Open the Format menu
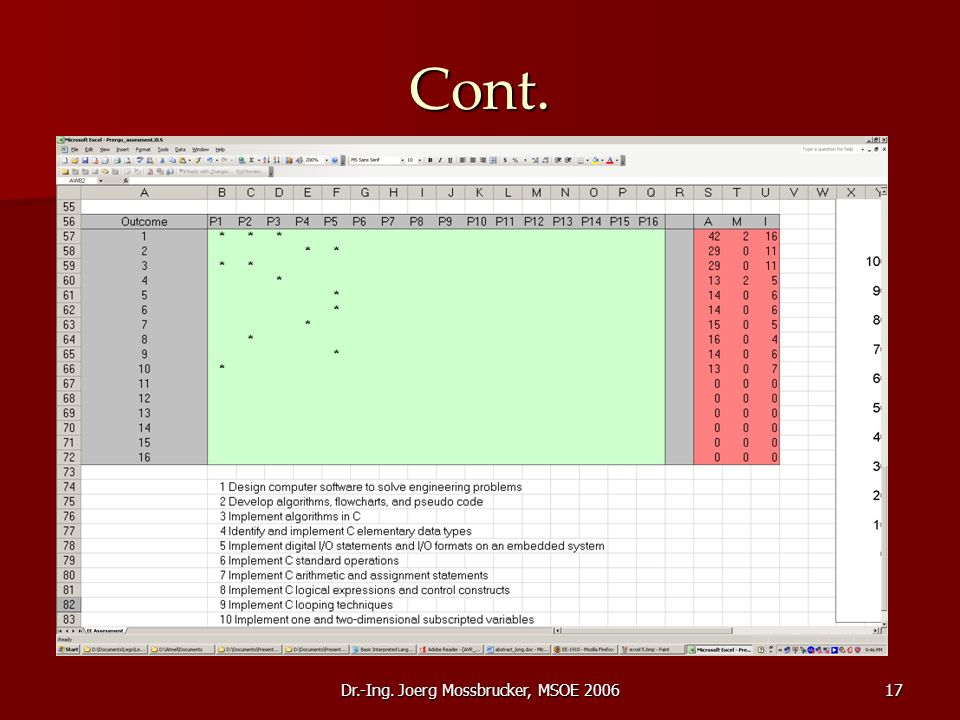Viewport: 960px width, 720px height. click(143, 149)
